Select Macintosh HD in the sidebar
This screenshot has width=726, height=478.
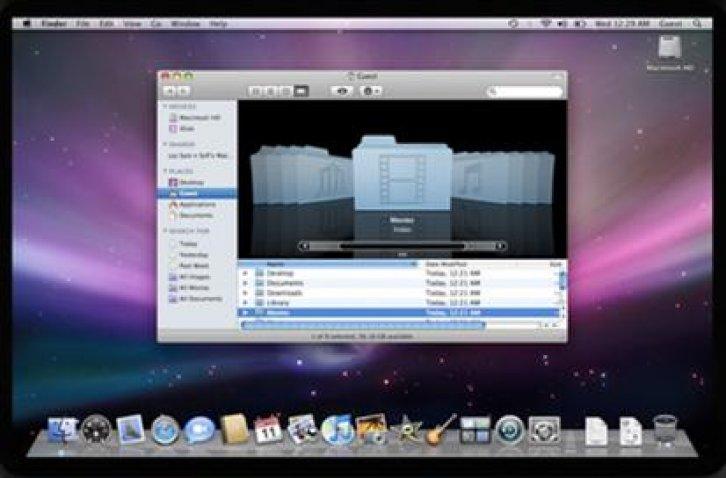pyautogui.click(x=195, y=118)
